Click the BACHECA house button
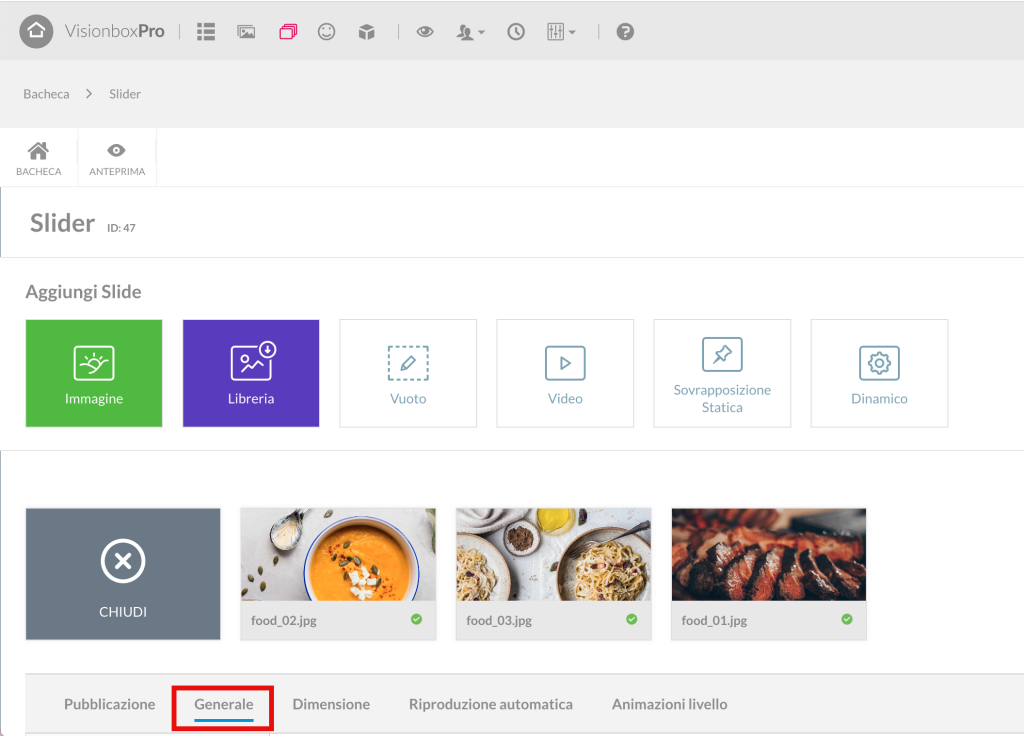The image size is (1024, 736). coord(39,158)
